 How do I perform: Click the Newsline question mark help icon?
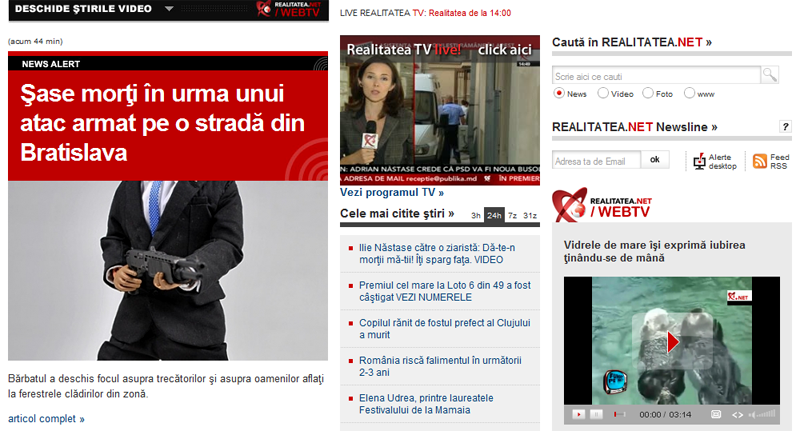(x=785, y=126)
